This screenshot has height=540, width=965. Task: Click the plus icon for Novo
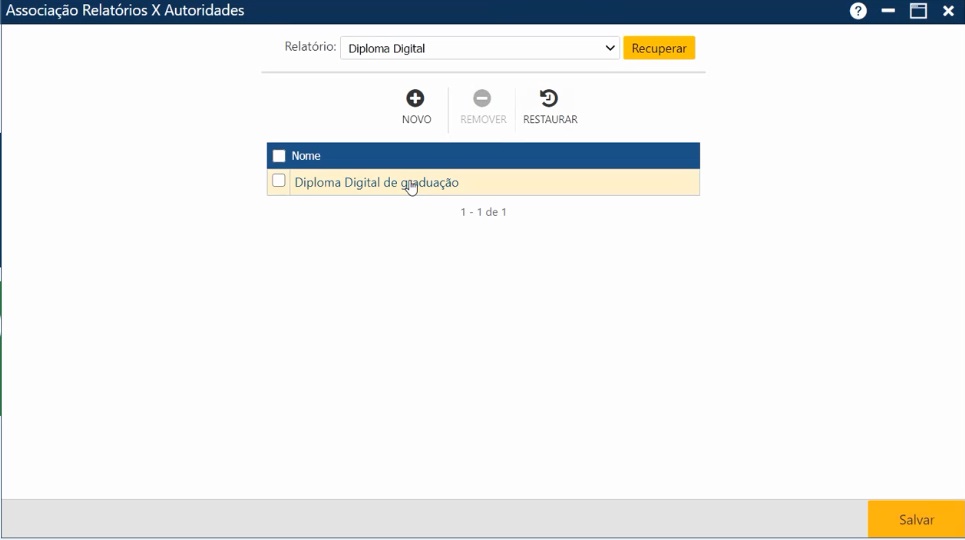[x=415, y=98]
